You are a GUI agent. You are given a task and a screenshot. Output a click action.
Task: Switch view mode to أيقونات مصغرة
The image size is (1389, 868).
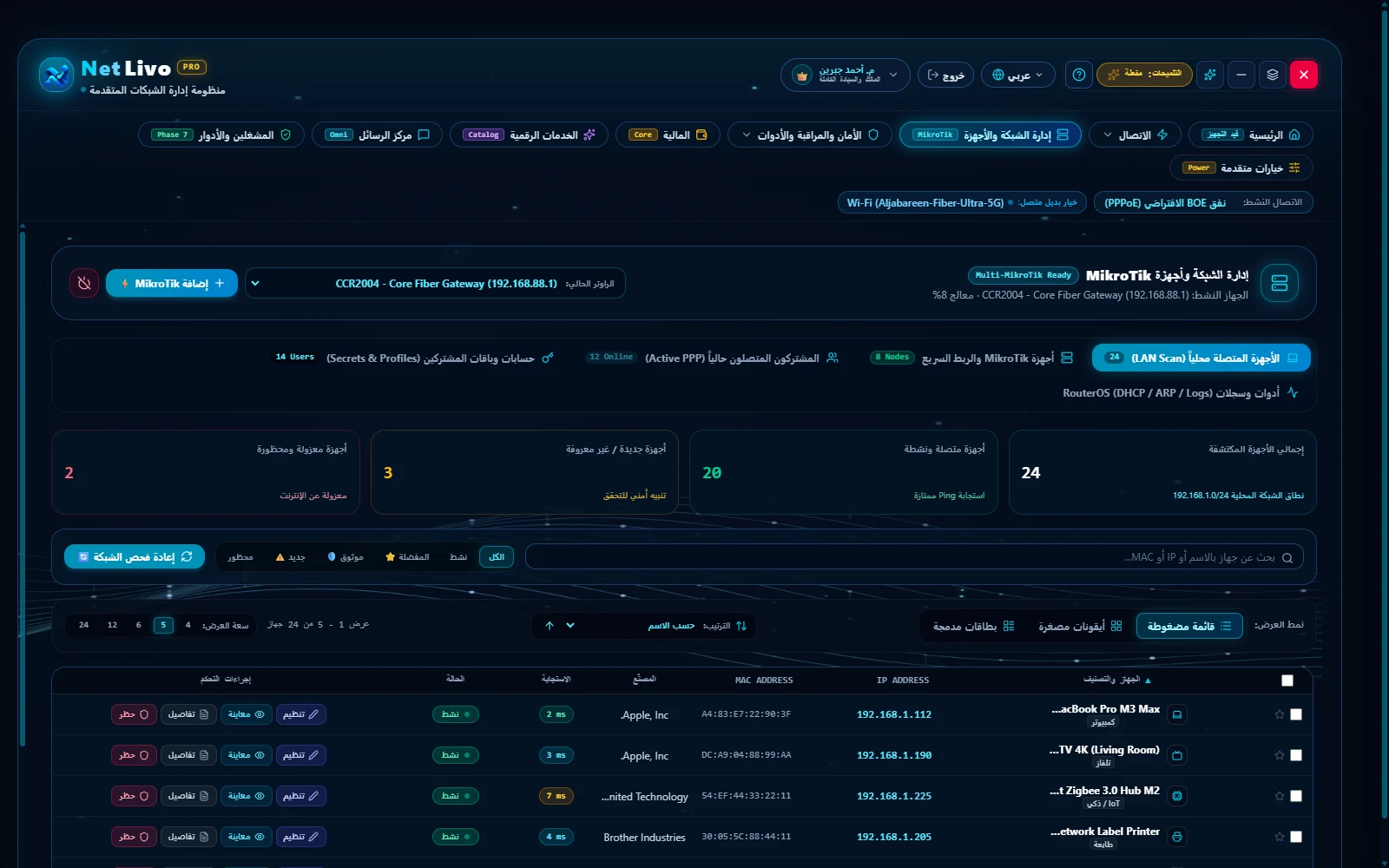[1080, 626]
